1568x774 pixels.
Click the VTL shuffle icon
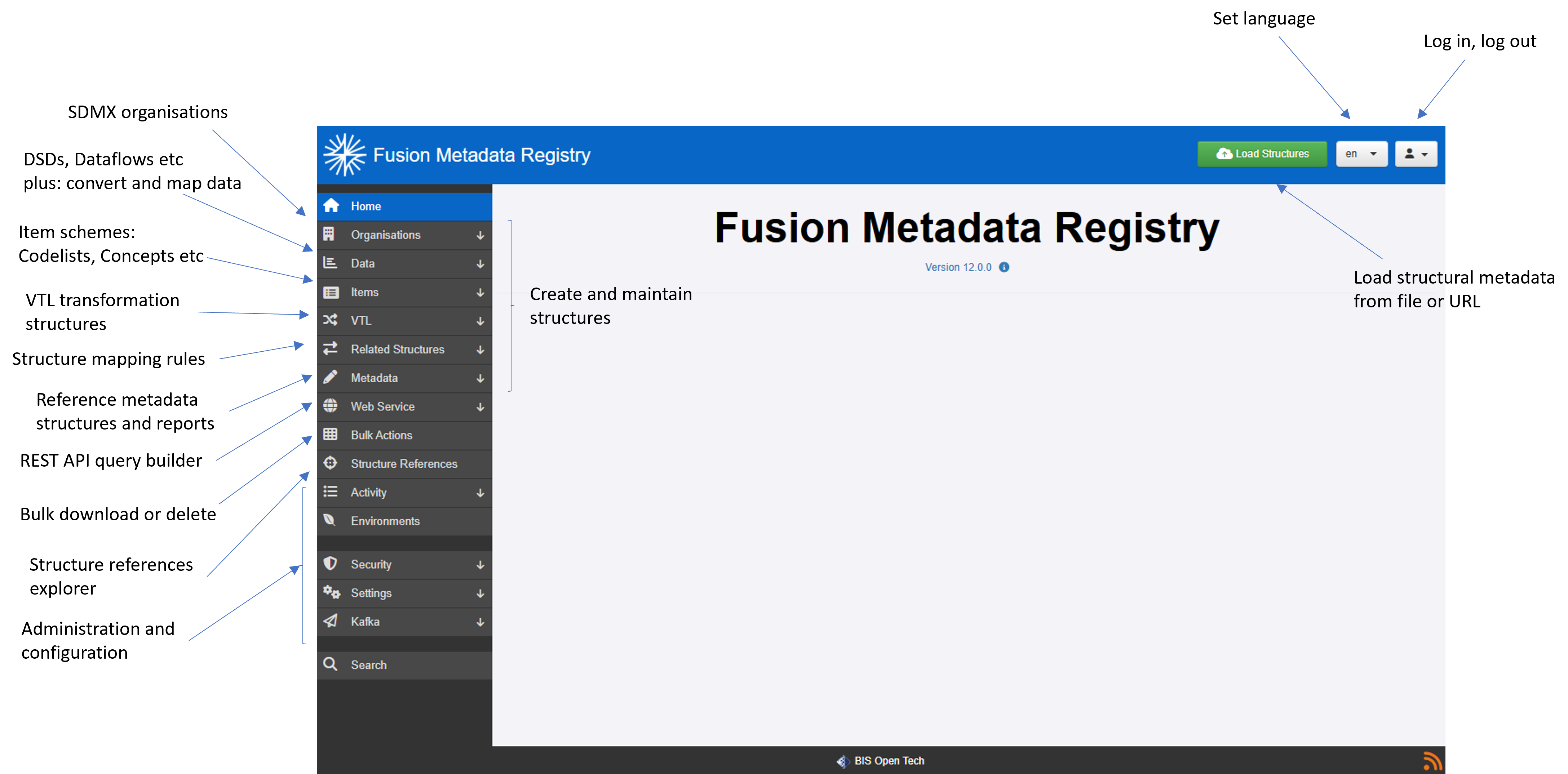tap(331, 320)
